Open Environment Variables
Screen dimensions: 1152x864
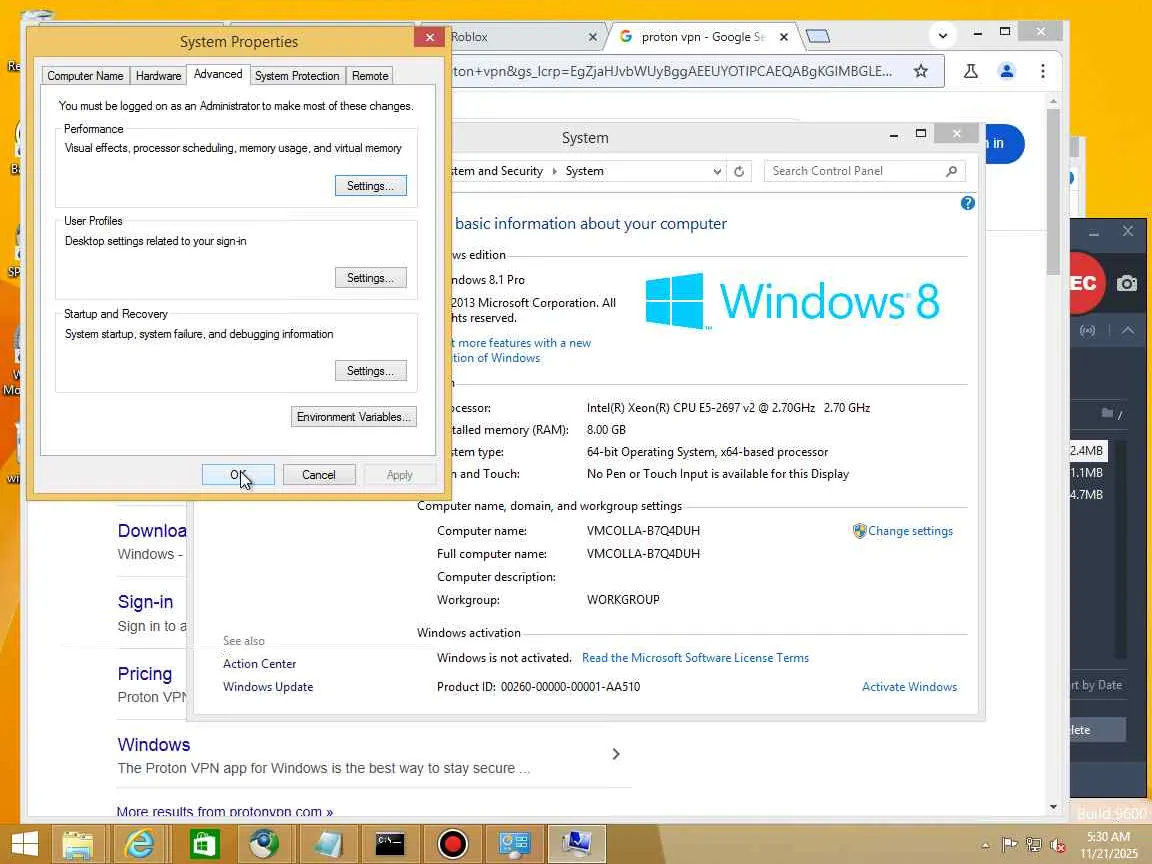[353, 417]
